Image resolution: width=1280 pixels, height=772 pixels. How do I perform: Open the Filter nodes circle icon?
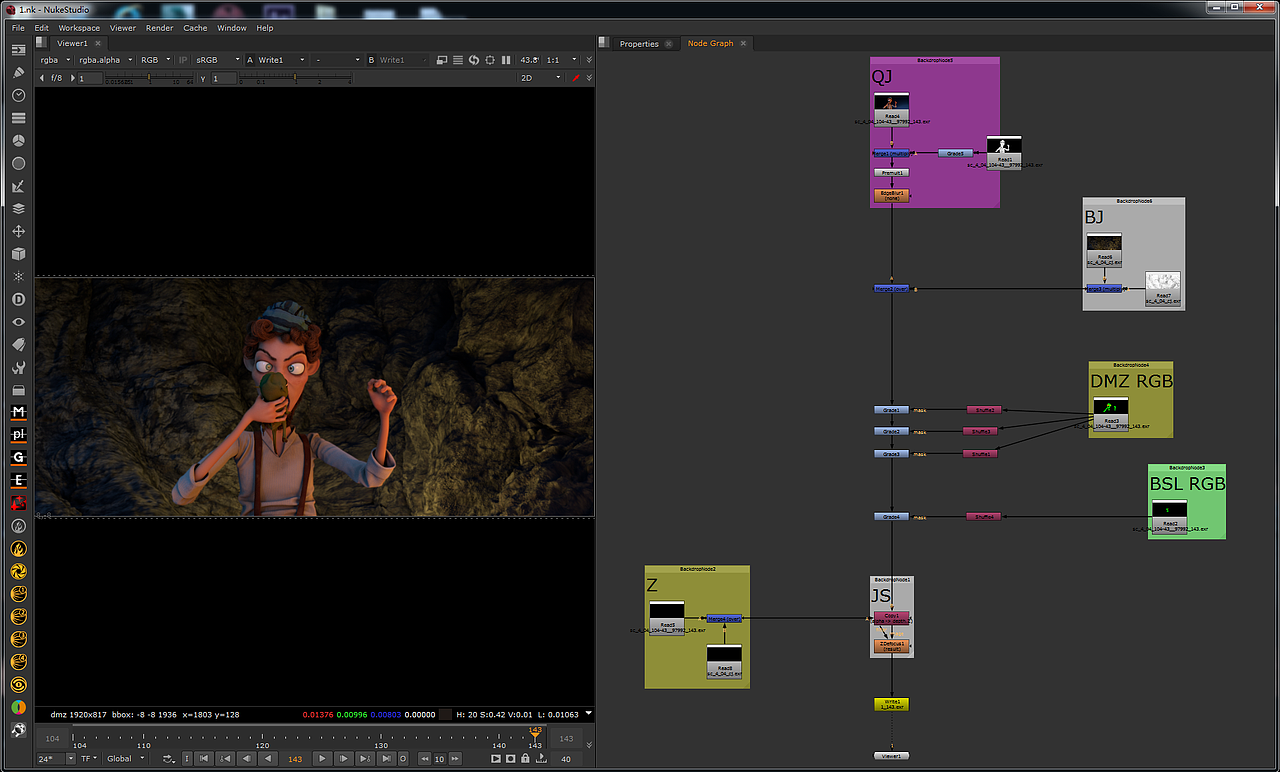coord(18,163)
